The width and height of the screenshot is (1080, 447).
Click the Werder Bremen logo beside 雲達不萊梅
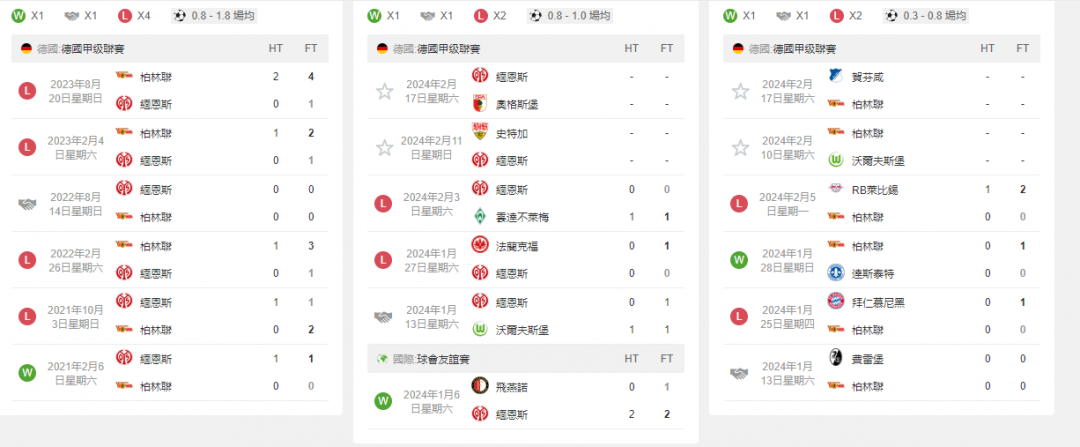click(x=479, y=217)
